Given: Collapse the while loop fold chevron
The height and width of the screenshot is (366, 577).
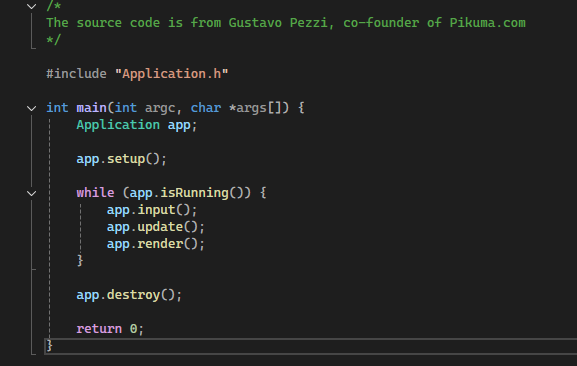Looking at the screenshot, I should point(32,193).
